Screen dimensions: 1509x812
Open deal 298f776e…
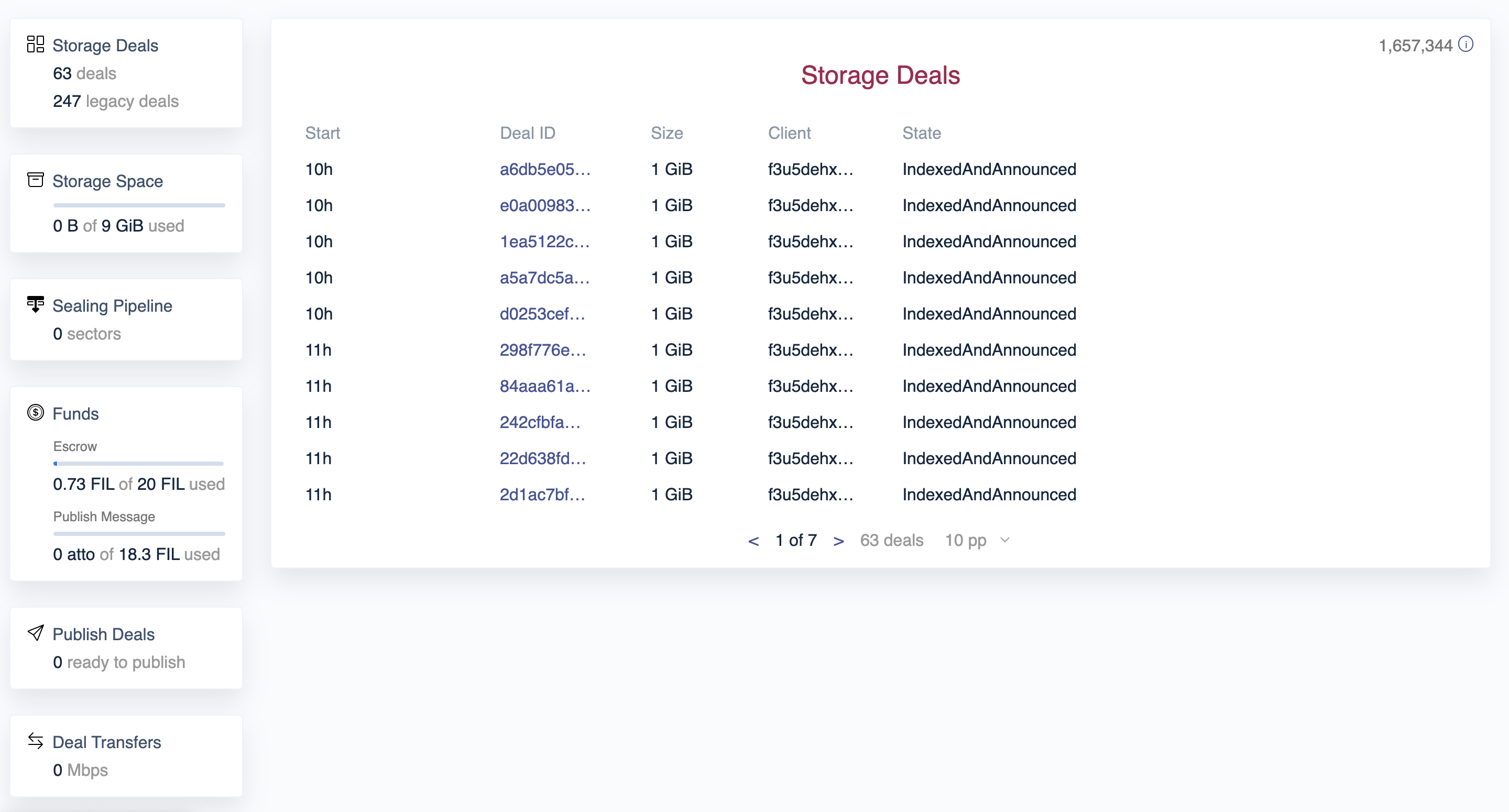click(542, 350)
